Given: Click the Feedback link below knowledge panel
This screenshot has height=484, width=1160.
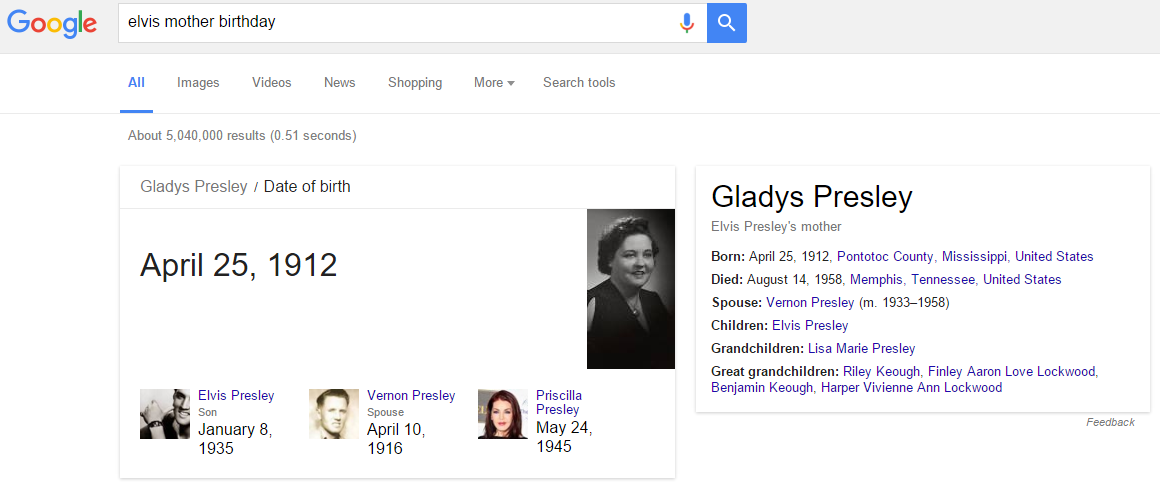Looking at the screenshot, I should (x=1110, y=422).
